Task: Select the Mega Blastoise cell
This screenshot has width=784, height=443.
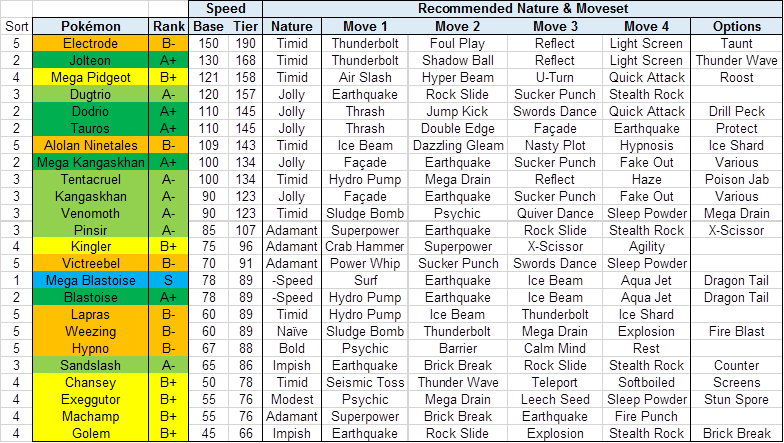Action: pyautogui.click(x=90, y=280)
